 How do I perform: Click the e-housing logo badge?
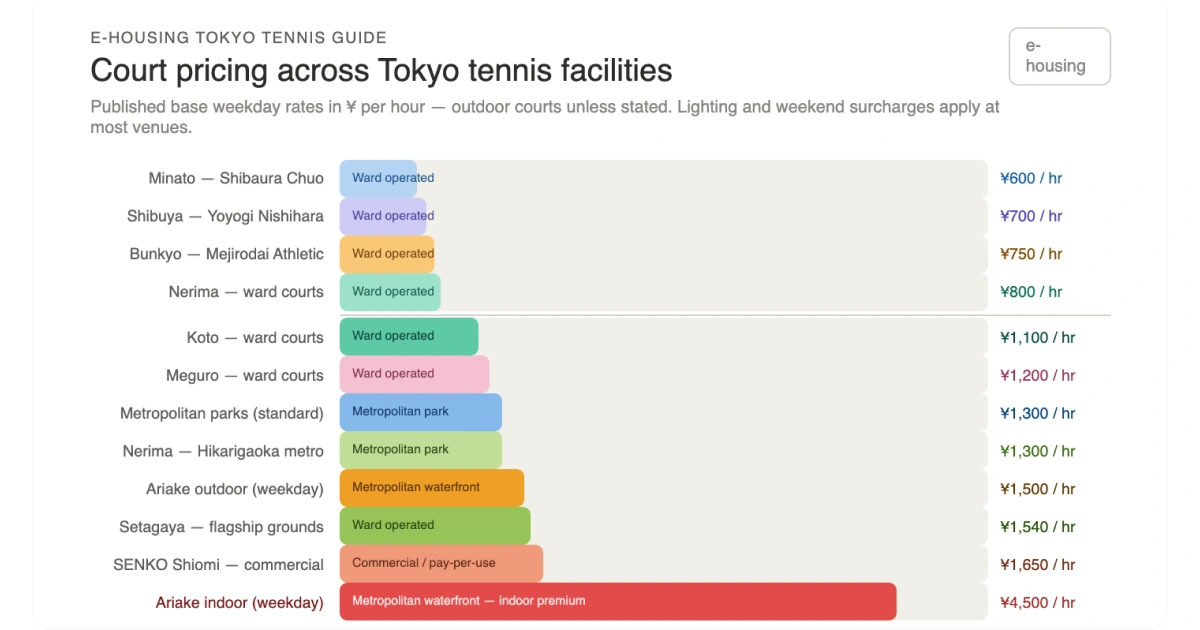1059,56
